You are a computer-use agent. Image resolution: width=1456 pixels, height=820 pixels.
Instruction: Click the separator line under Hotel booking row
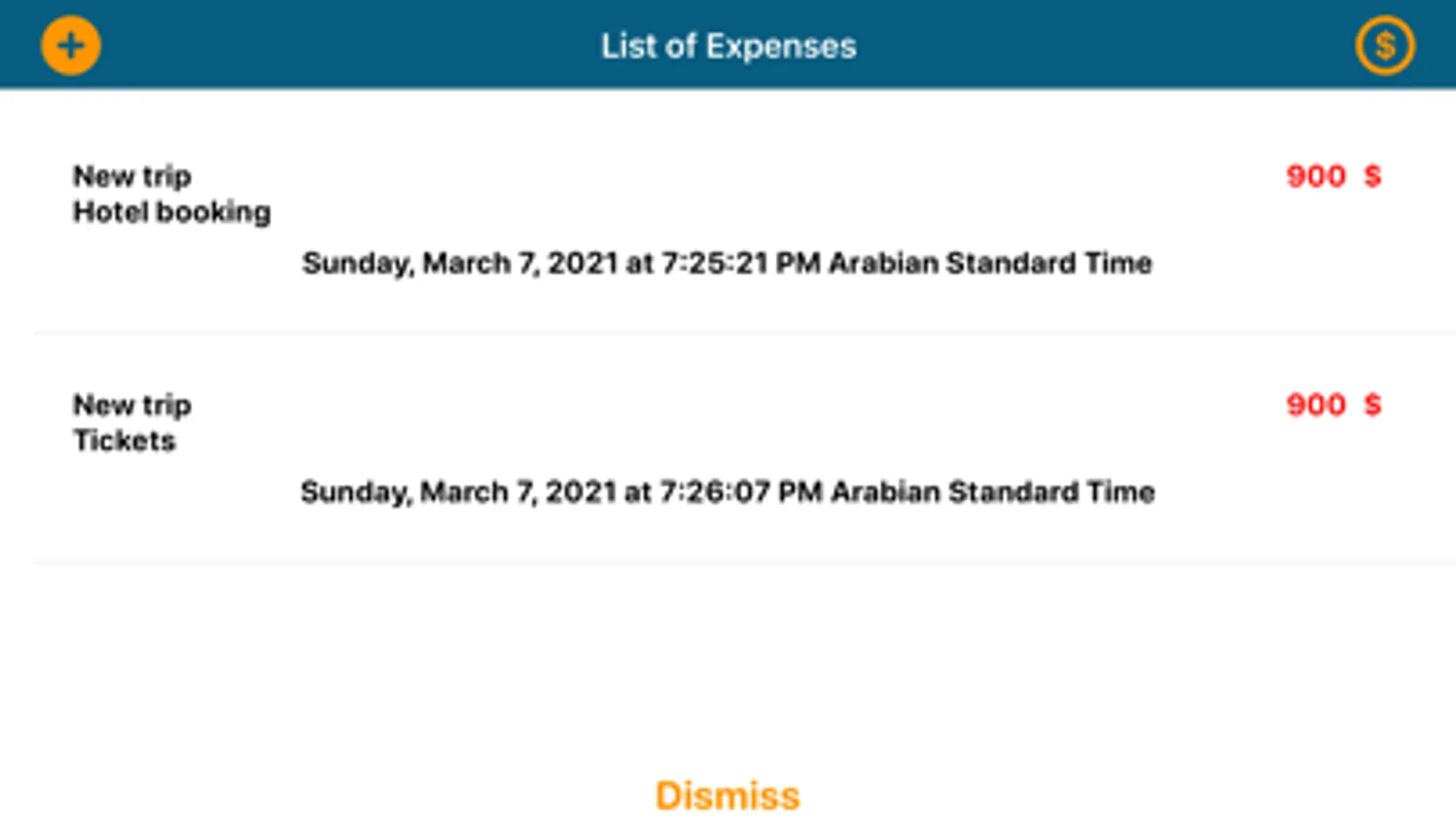(x=746, y=333)
